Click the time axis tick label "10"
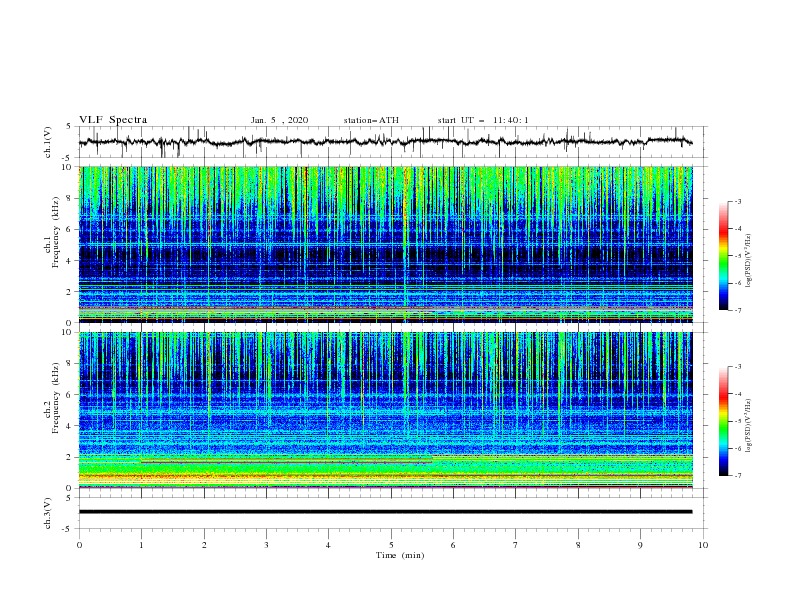The image size is (792, 612). coord(703,545)
